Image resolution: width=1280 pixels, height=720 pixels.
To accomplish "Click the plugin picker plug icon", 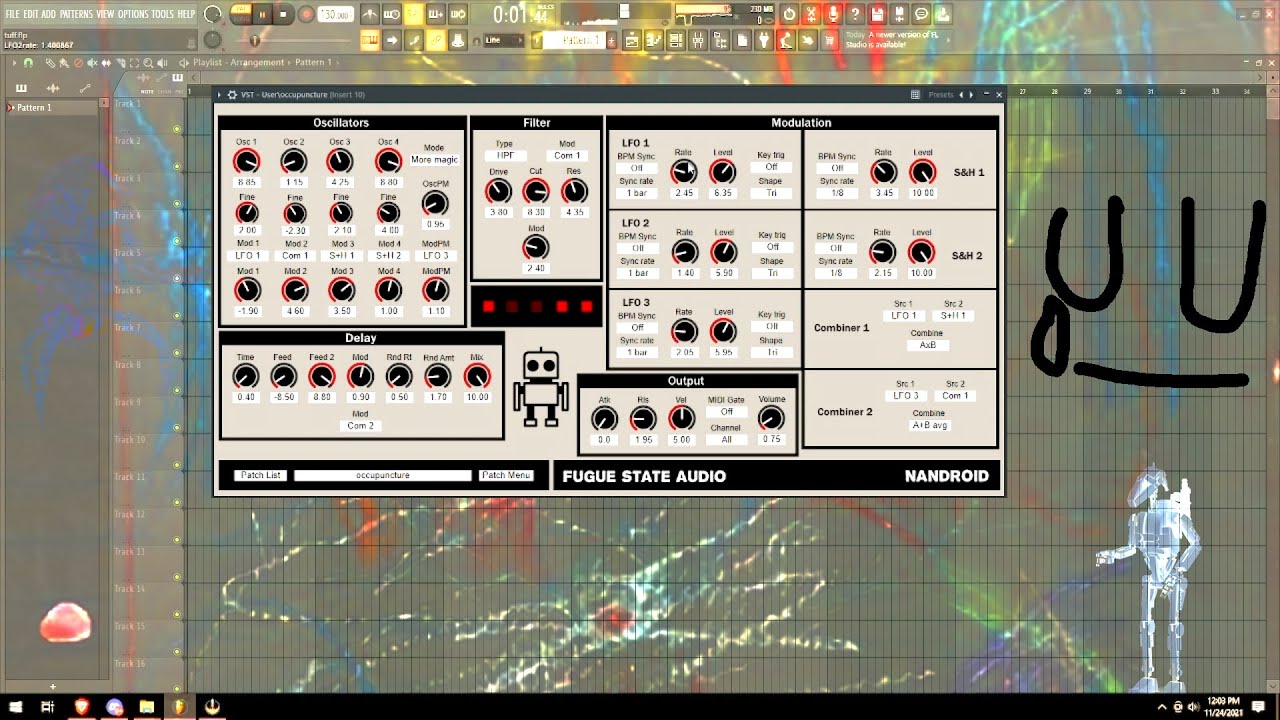I will (x=765, y=40).
